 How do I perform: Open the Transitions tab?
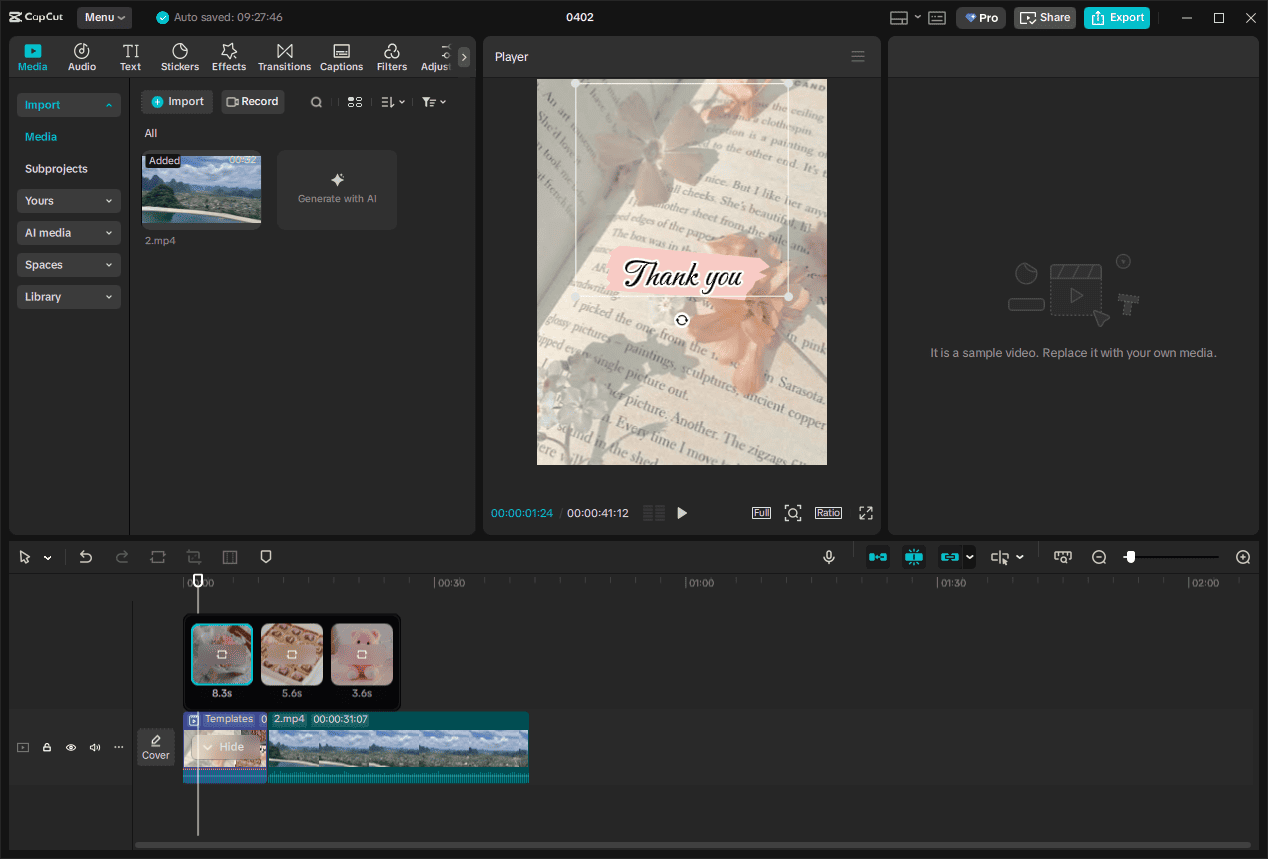284,56
